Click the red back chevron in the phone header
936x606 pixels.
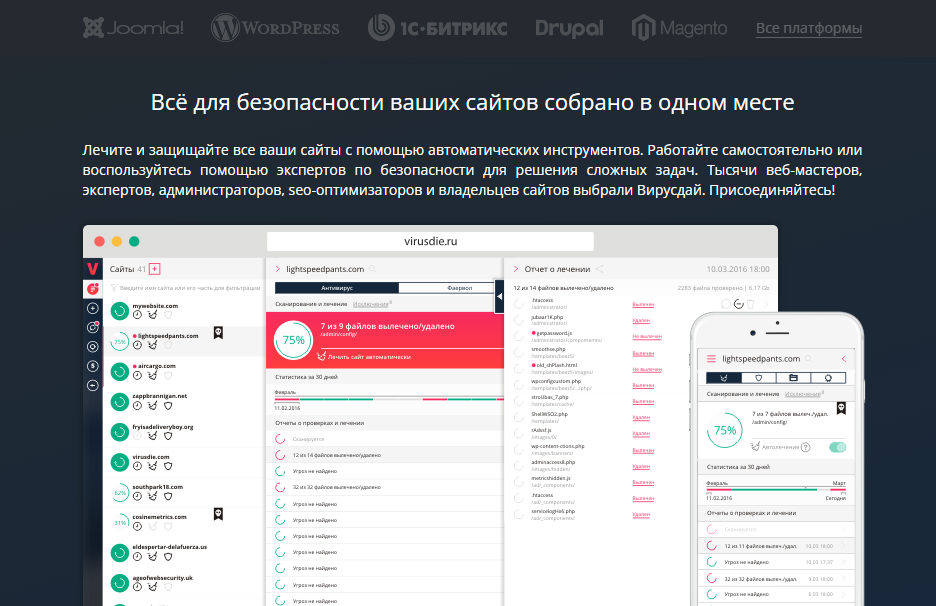pyautogui.click(x=844, y=359)
